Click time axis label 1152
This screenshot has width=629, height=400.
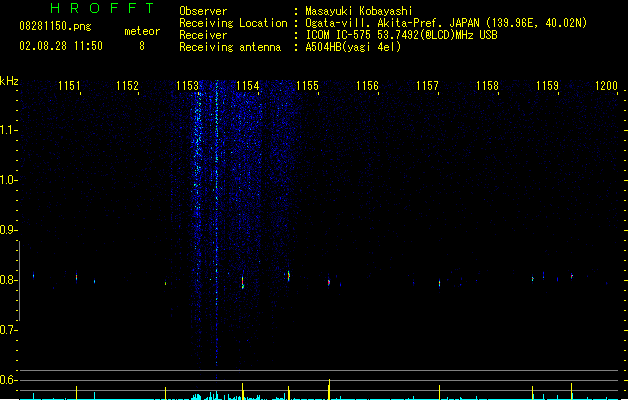click(x=127, y=86)
